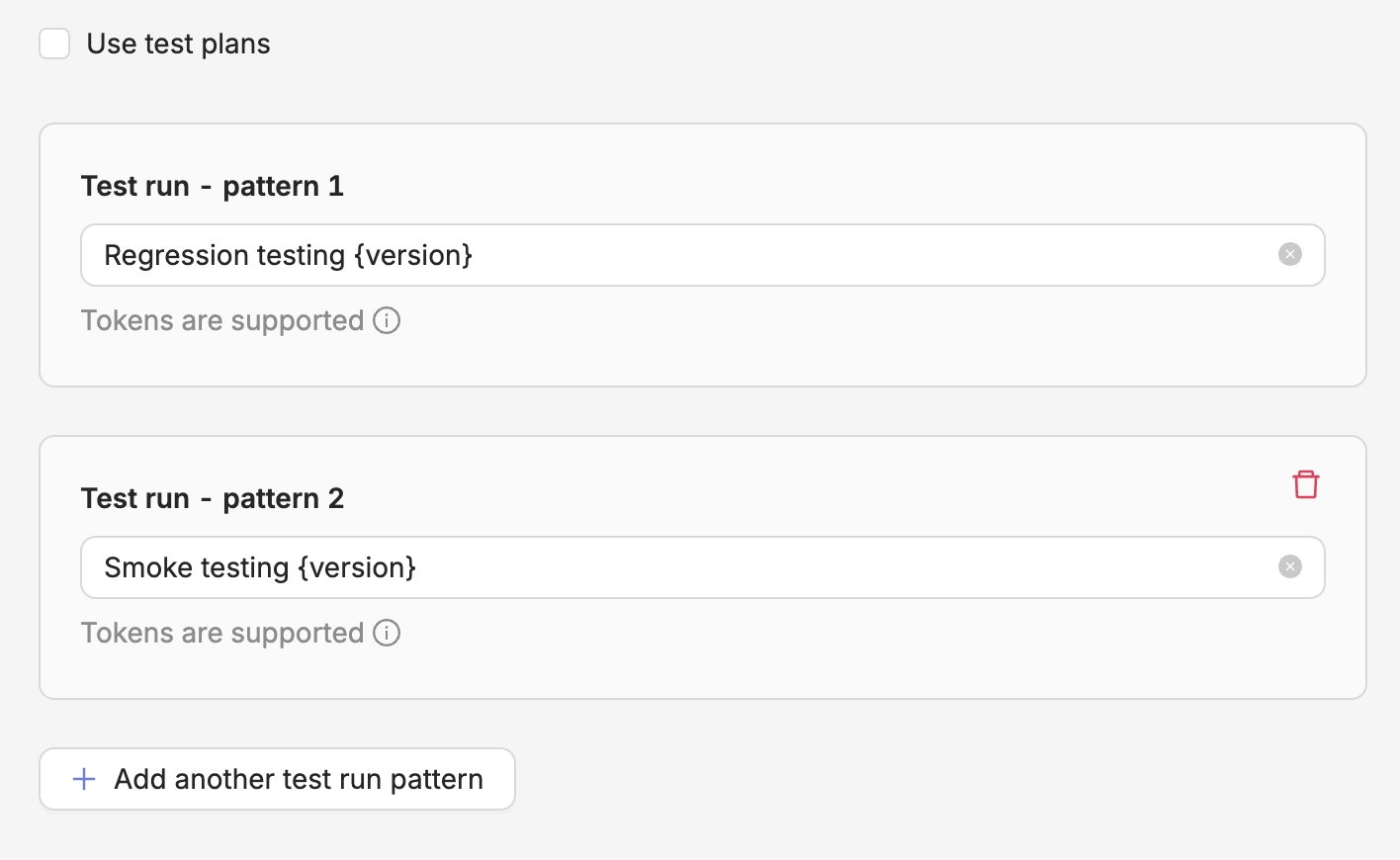Screen dimensions: 1400x860
Task: Click the delete trash icon for pattern 2
Action: (x=1305, y=483)
